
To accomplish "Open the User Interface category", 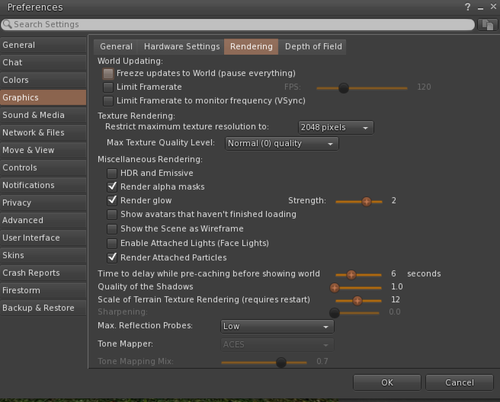I will pyautogui.click(x=43, y=238).
